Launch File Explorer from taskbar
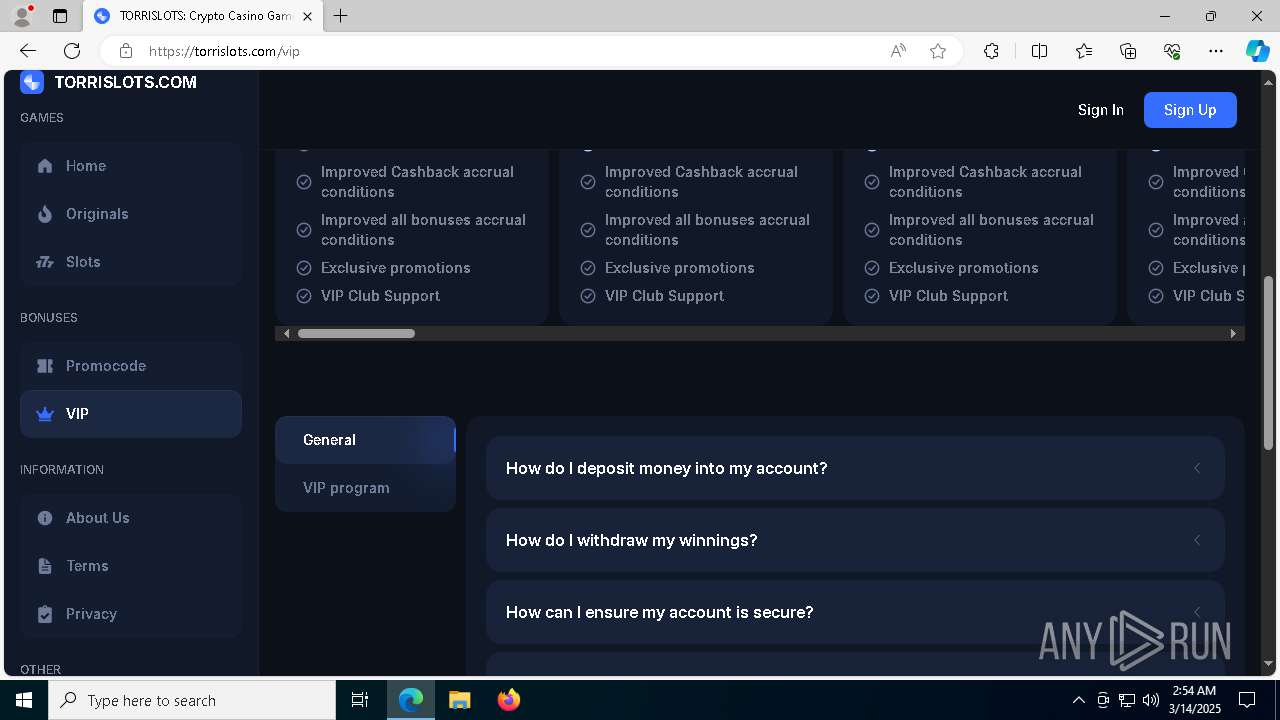Image resolution: width=1280 pixels, height=720 pixels. pos(459,700)
